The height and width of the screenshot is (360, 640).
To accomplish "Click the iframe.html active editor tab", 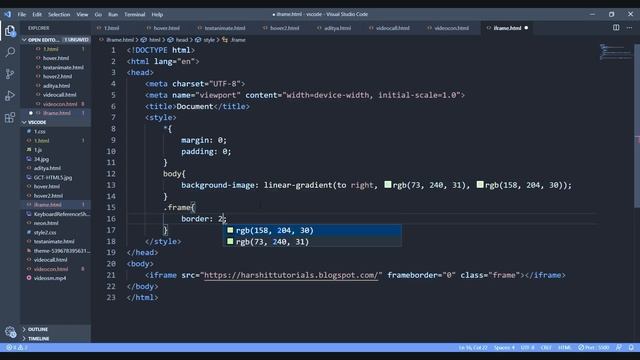I will [x=507, y=28].
